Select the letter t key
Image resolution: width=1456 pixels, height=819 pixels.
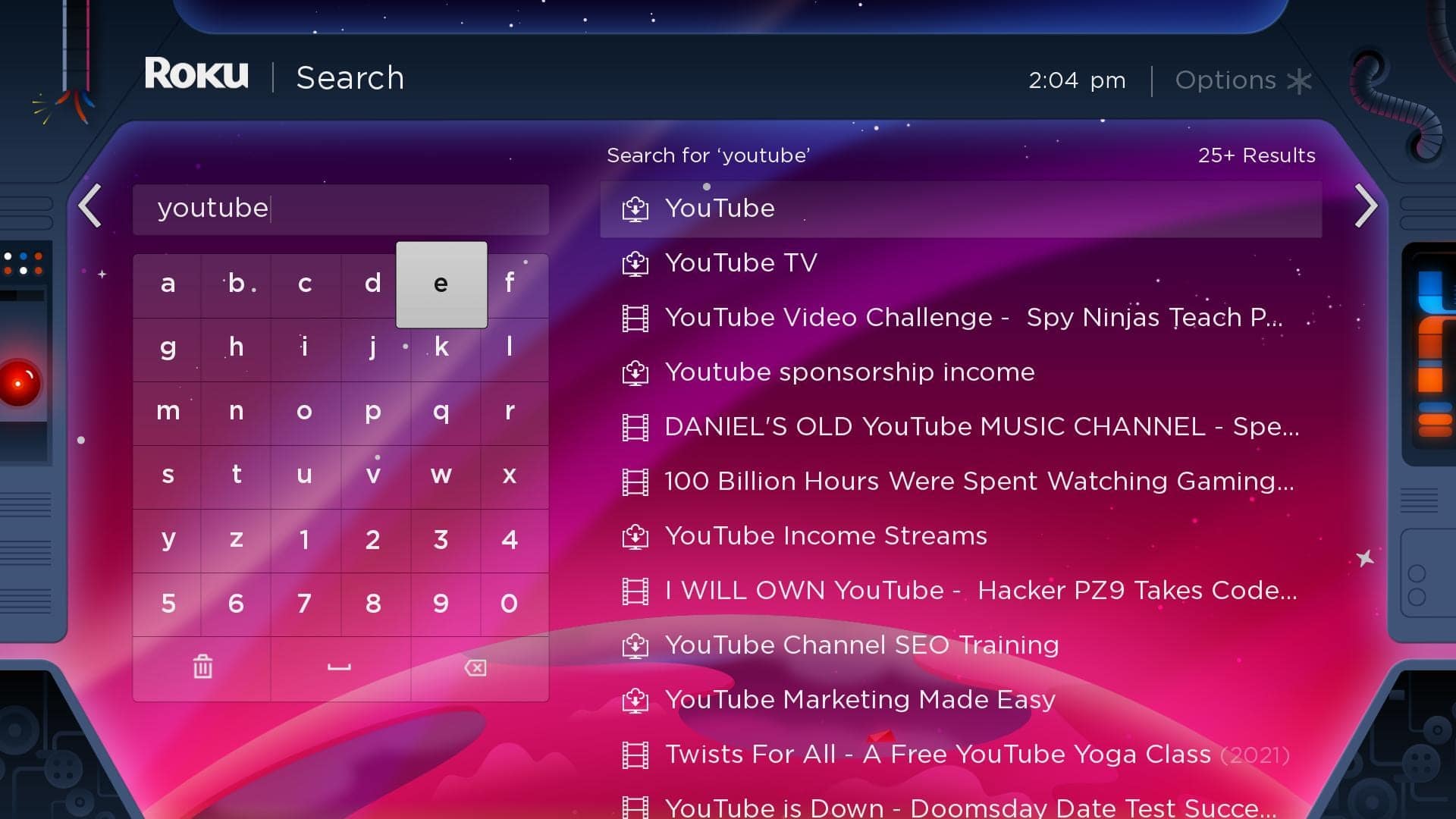[x=236, y=475]
